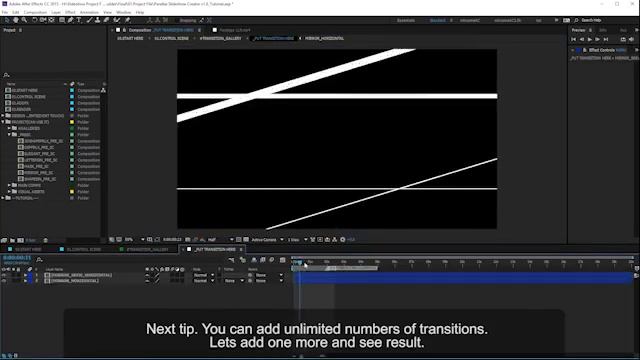Select the Unified Camera tool
This screenshot has width=640, height=360.
pyautogui.click(x=43, y=20)
